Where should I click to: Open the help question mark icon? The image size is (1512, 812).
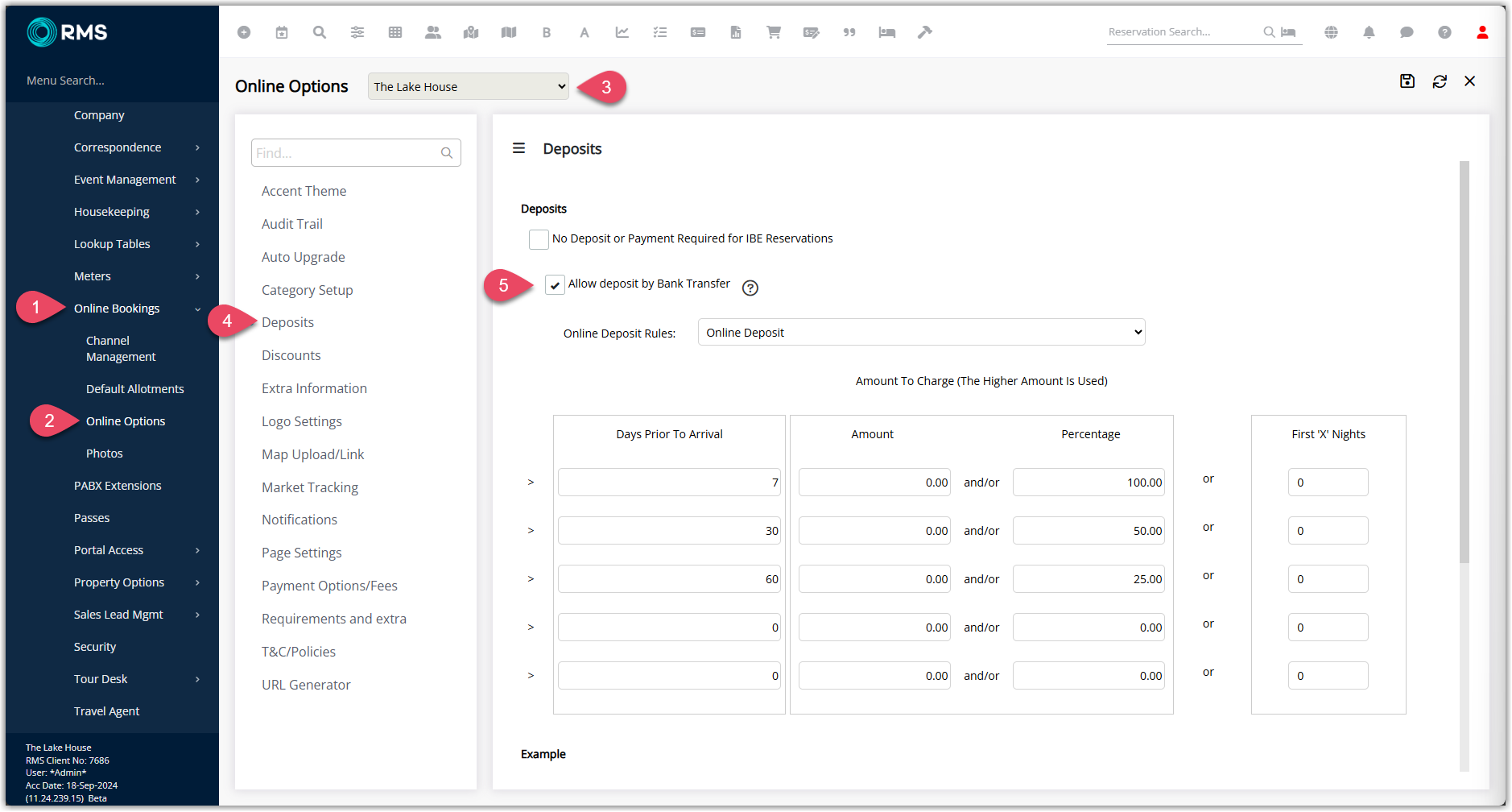pos(1444,32)
